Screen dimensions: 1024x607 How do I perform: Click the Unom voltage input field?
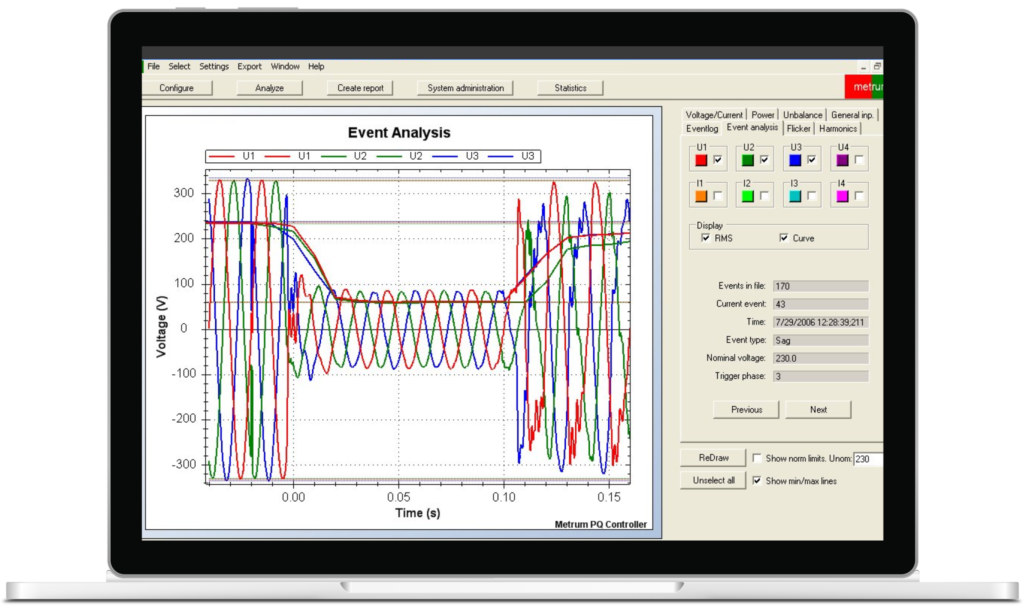click(x=868, y=459)
